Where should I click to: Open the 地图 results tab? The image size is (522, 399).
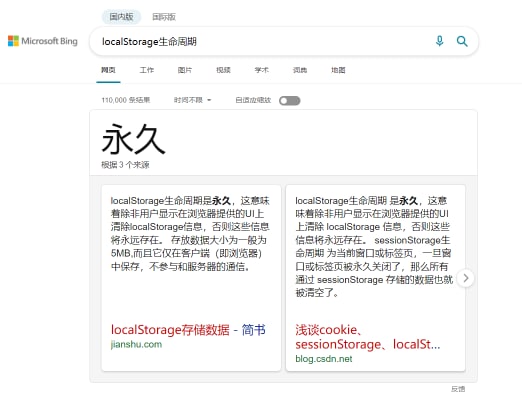coord(338,70)
